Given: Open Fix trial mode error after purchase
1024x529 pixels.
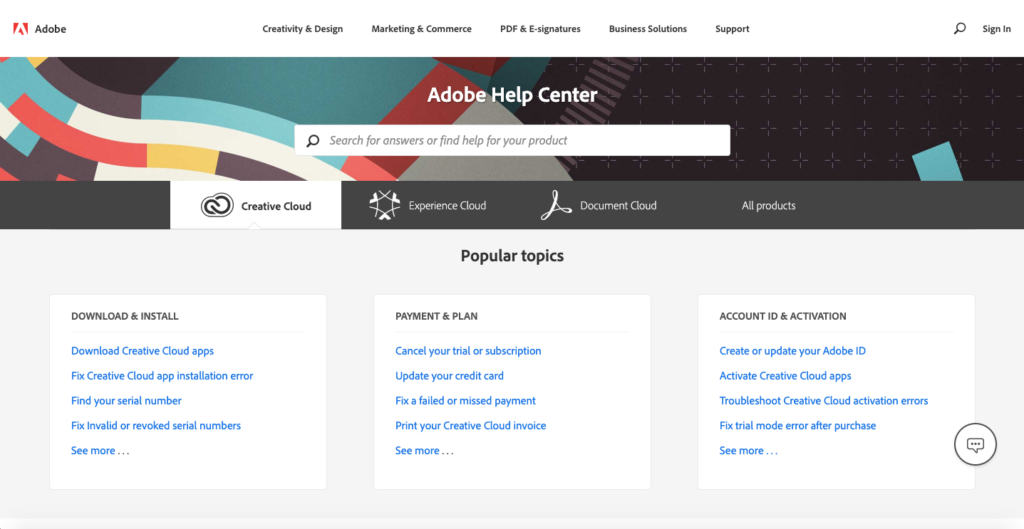Looking at the screenshot, I should tap(797, 425).
